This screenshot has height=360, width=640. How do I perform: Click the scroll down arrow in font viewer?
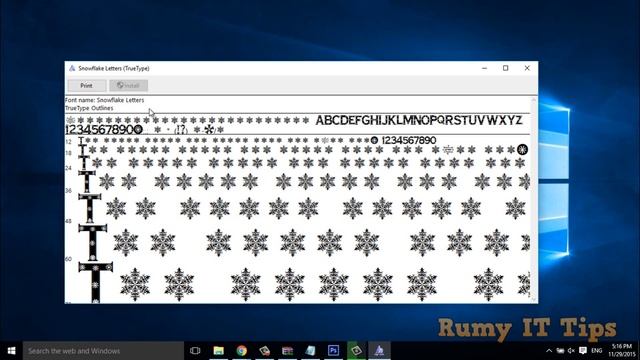[x=533, y=300]
